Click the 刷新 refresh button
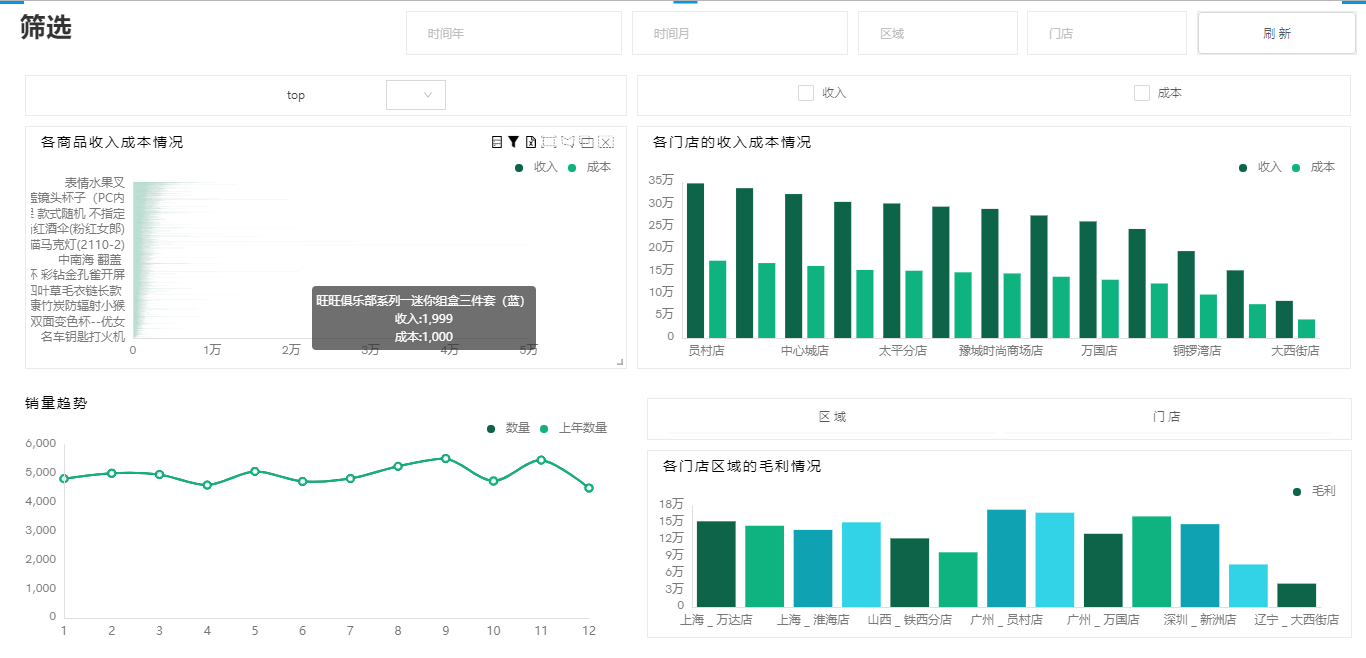1366x658 pixels. [x=1276, y=32]
